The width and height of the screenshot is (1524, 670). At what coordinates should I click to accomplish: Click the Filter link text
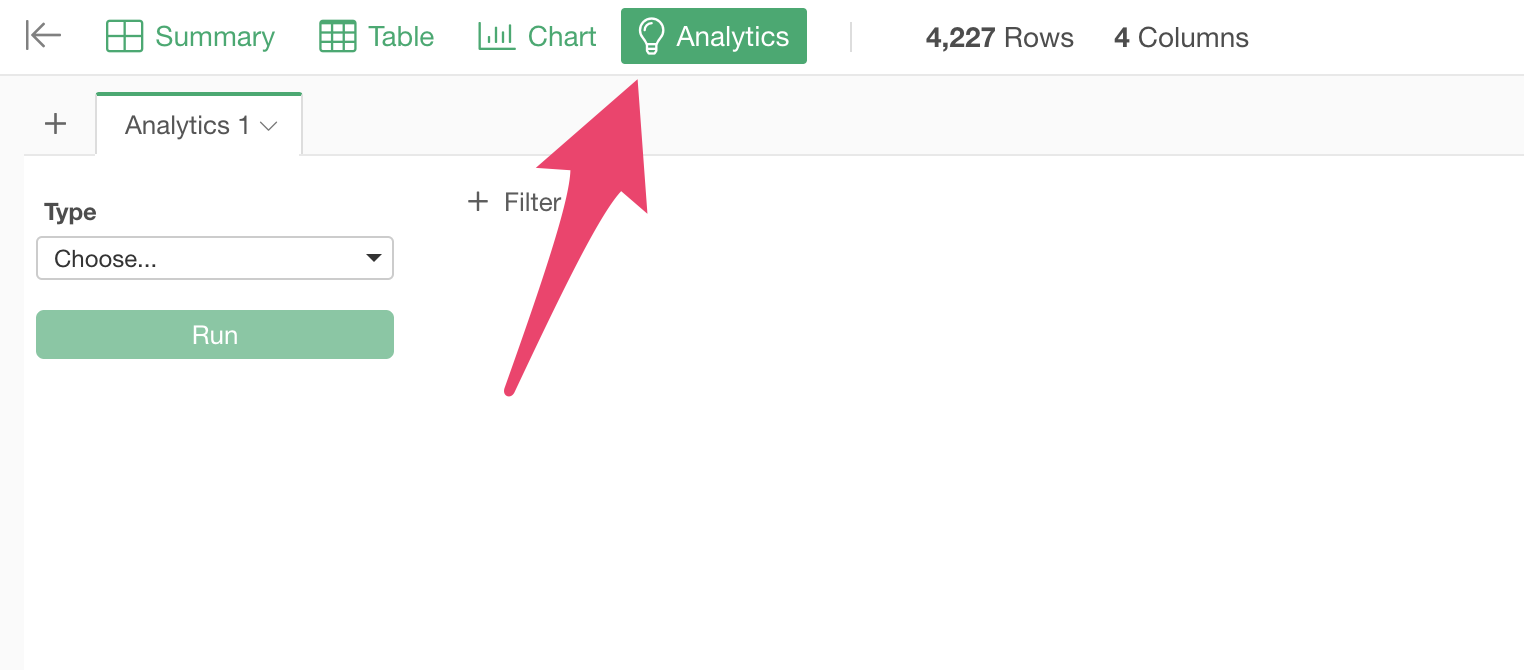pos(532,202)
